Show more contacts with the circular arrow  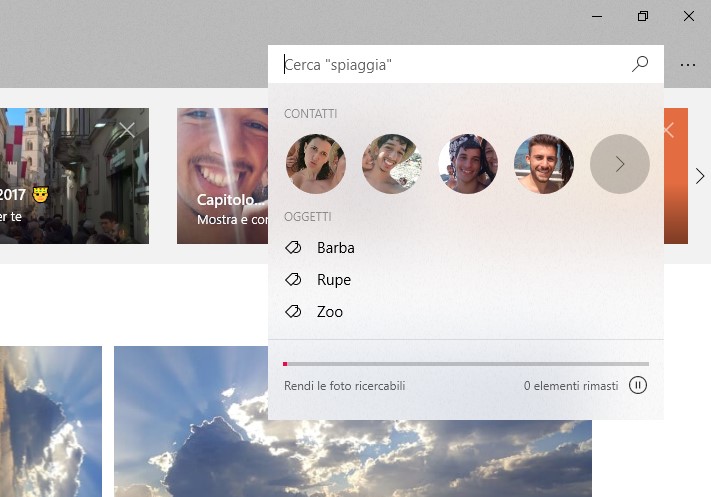620,164
